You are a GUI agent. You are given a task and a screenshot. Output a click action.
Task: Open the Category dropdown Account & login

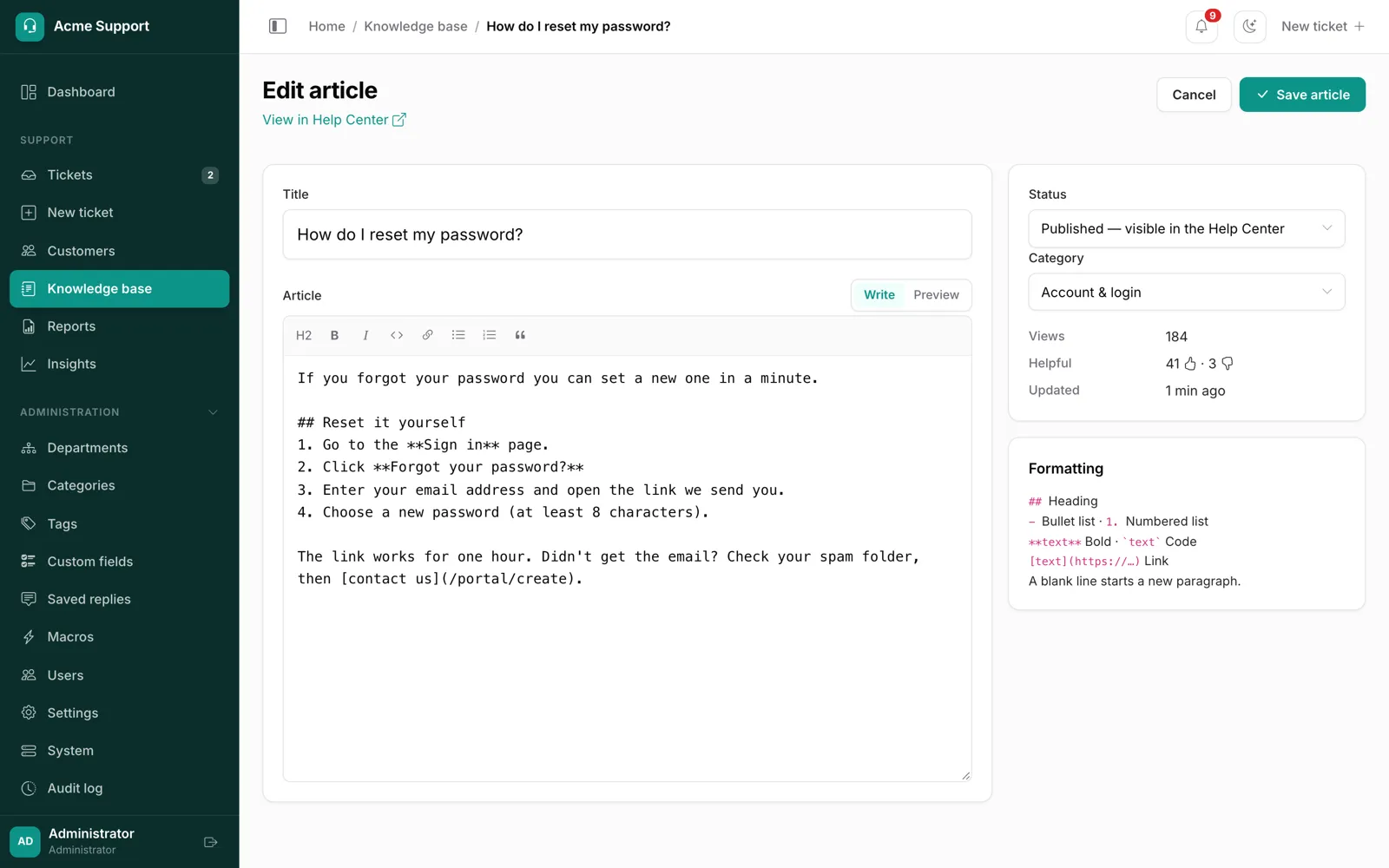(x=1187, y=293)
